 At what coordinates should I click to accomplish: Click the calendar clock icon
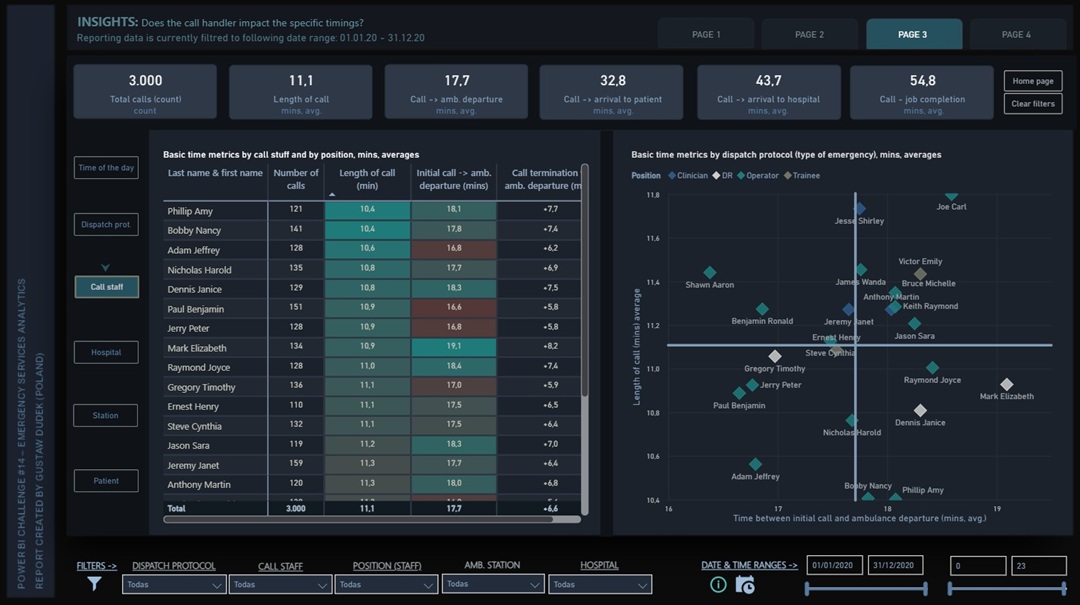tap(745, 585)
